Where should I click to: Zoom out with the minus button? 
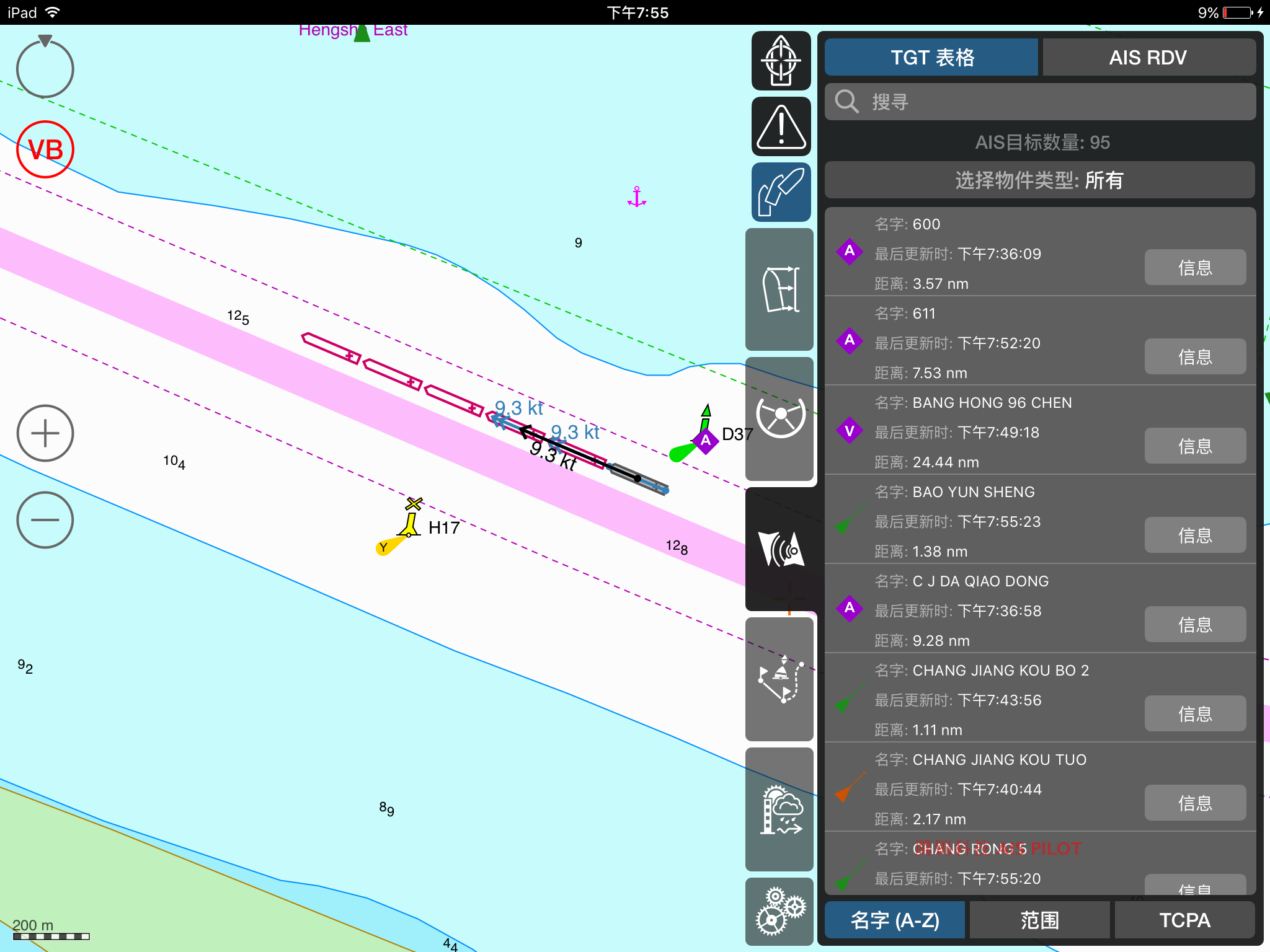(x=45, y=520)
